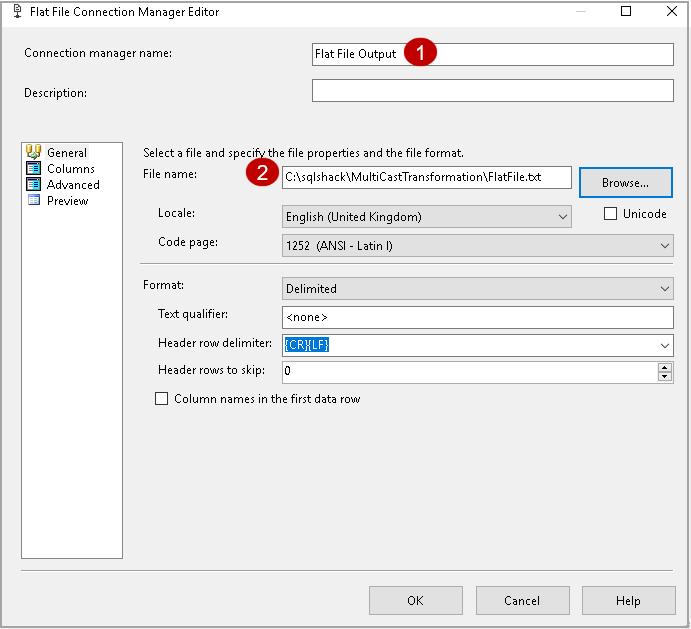Click the Columns page icon

click(x=33, y=169)
